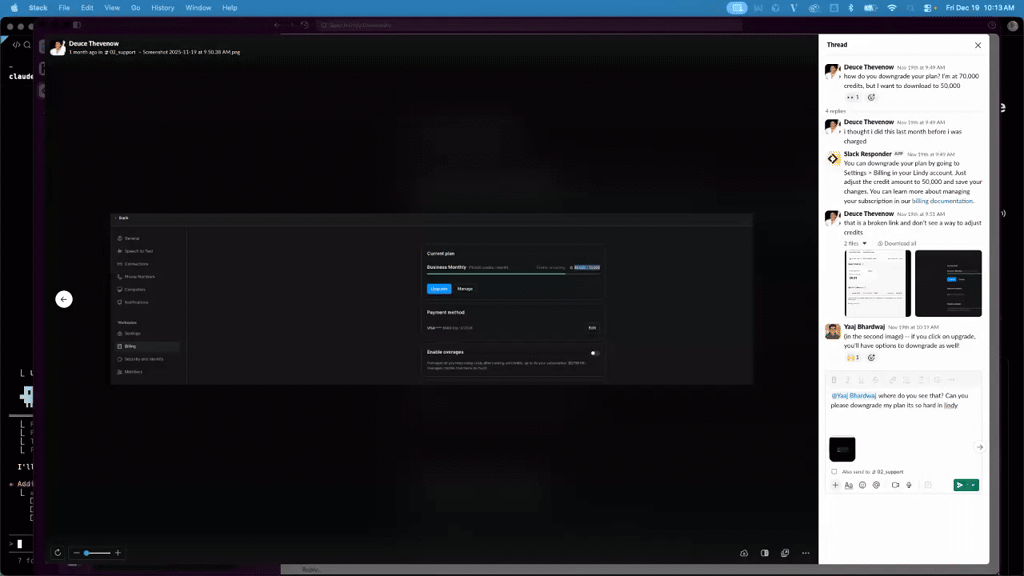1024x576 pixels.
Task: Click the plus attach icon in composer
Action: point(835,485)
